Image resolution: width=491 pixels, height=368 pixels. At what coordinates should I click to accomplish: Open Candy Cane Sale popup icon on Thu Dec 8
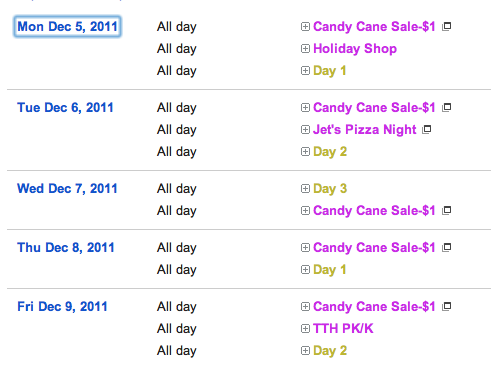click(446, 247)
